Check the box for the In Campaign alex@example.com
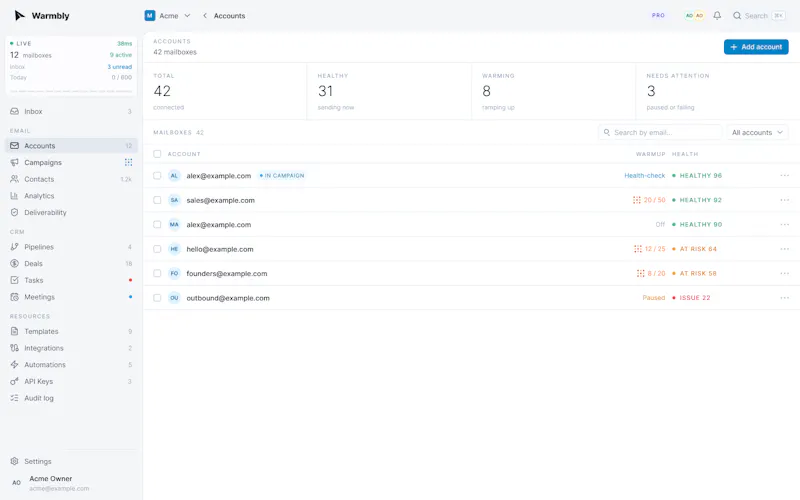This screenshot has width=800, height=500. pyautogui.click(x=157, y=176)
